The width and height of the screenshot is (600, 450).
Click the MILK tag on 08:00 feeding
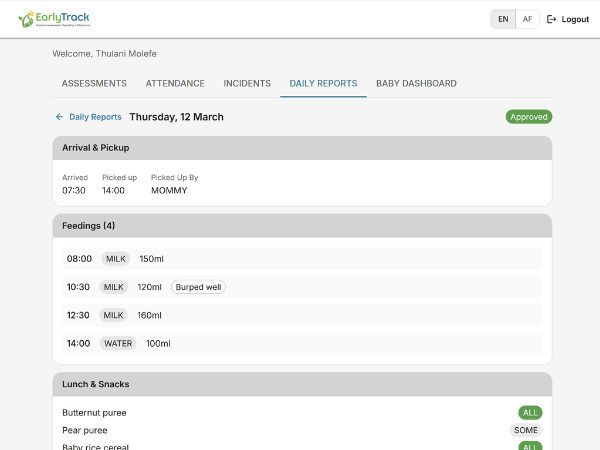click(116, 259)
